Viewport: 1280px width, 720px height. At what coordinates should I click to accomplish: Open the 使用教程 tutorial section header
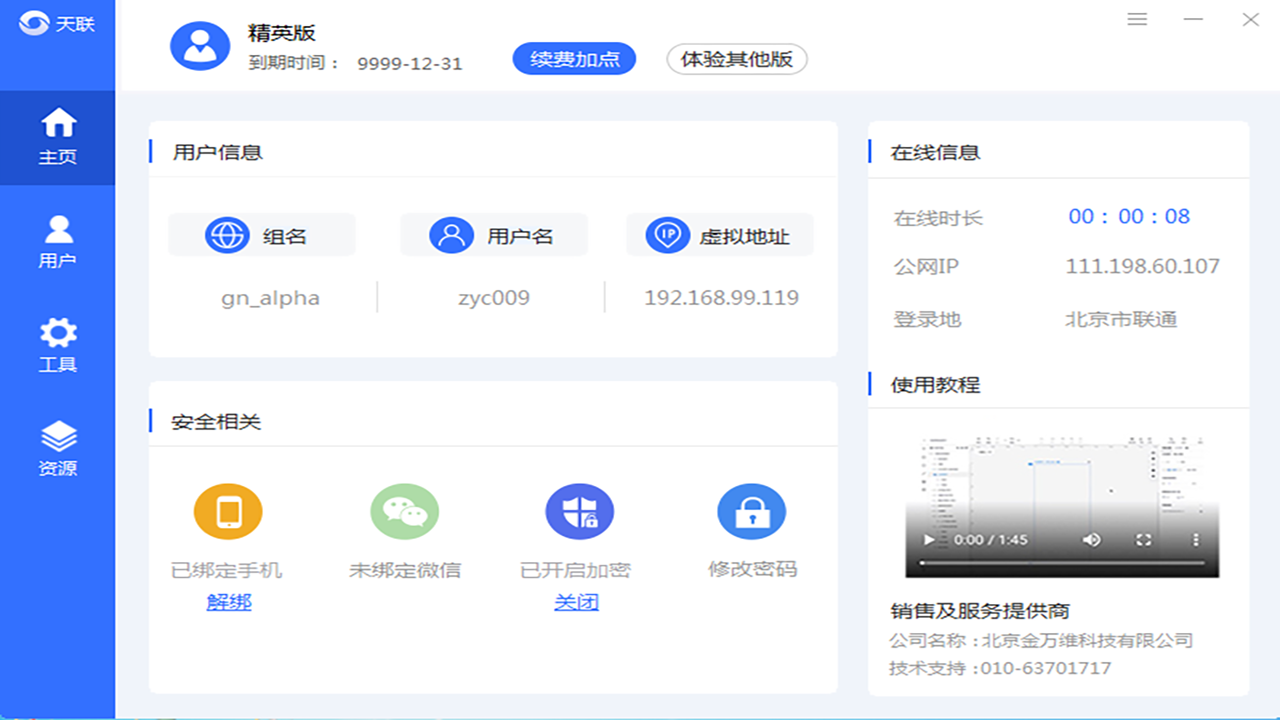point(934,385)
